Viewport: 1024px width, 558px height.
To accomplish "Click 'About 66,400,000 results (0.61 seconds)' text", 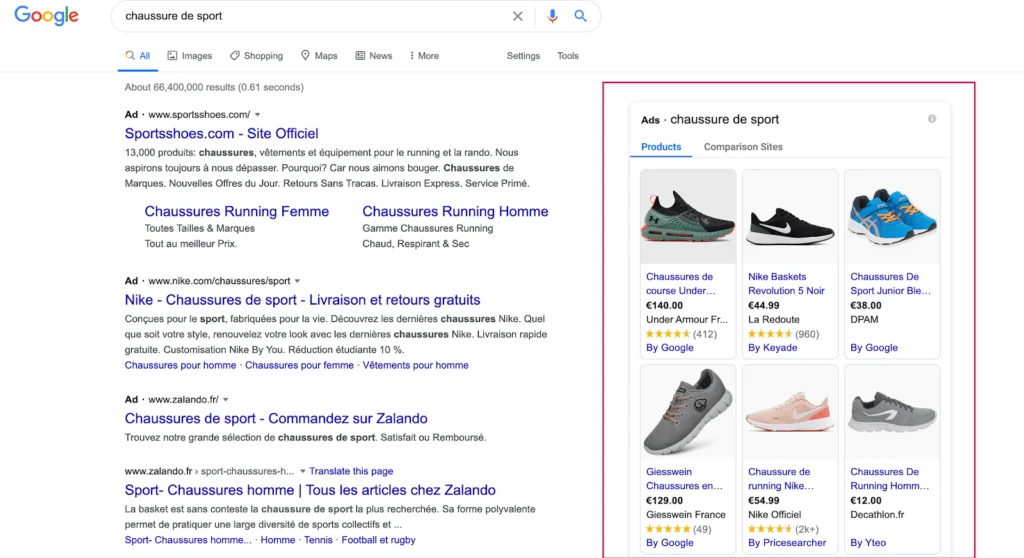I will tap(214, 87).
